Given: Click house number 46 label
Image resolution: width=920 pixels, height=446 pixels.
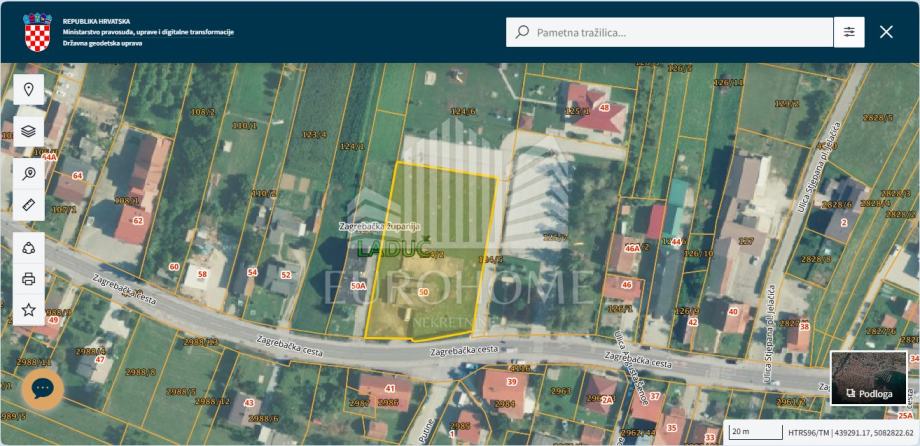Looking at the screenshot, I should pos(627,285).
